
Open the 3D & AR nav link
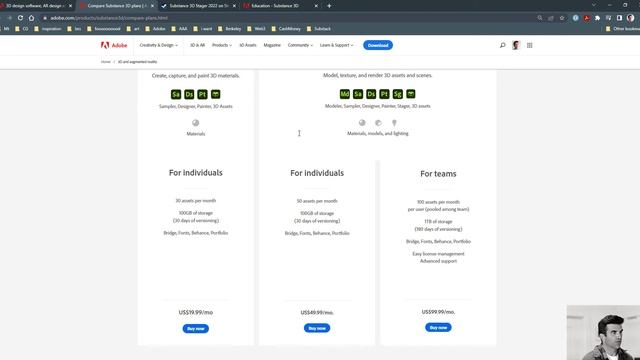tap(197, 45)
